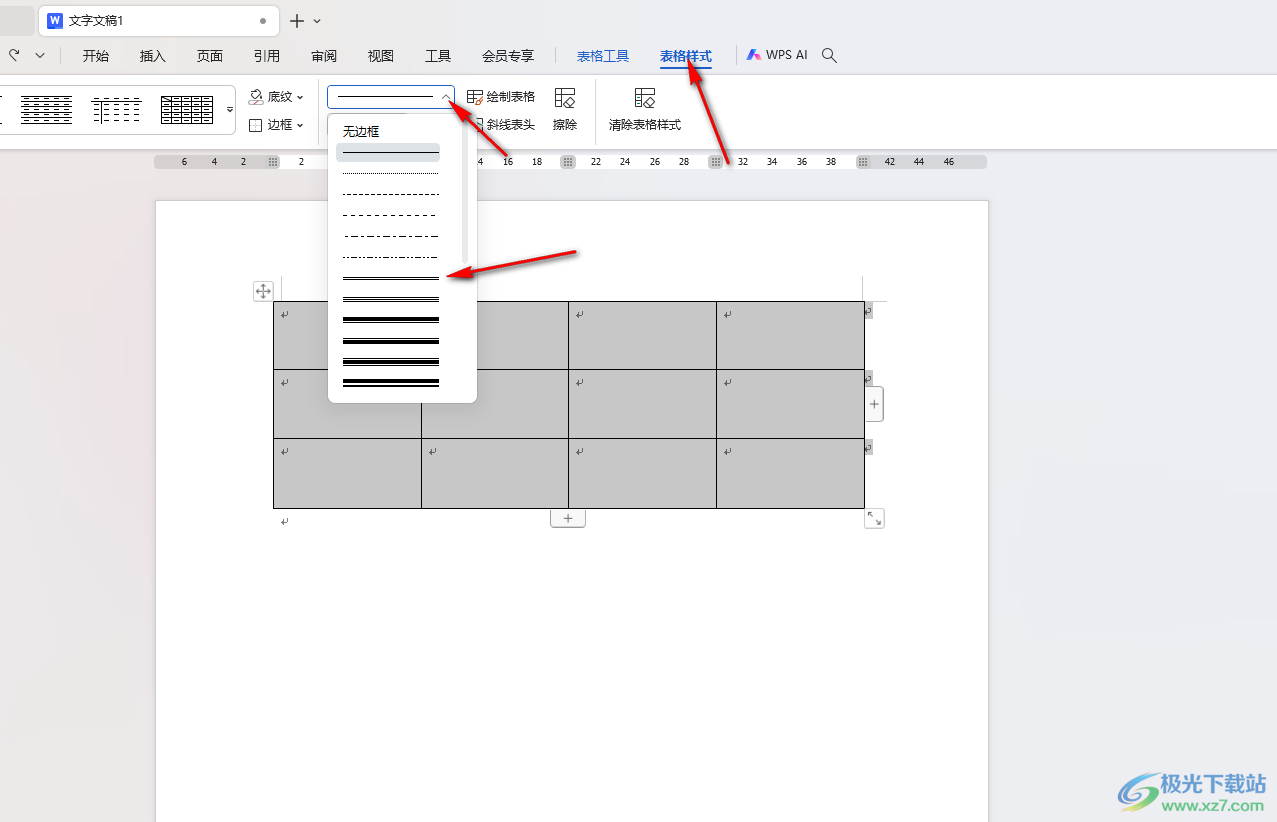This screenshot has width=1277, height=822.
Task: Select the long dashed line style
Action: click(389, 215)
